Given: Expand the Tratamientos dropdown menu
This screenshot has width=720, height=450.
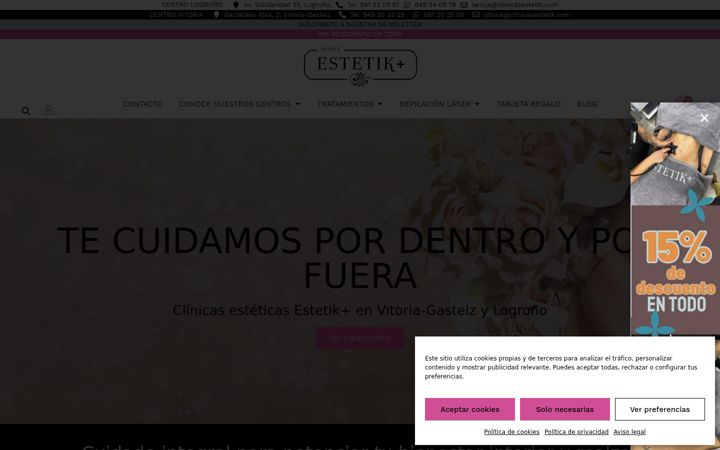Looking at the screenshot, I should click(x=350, y=104).
